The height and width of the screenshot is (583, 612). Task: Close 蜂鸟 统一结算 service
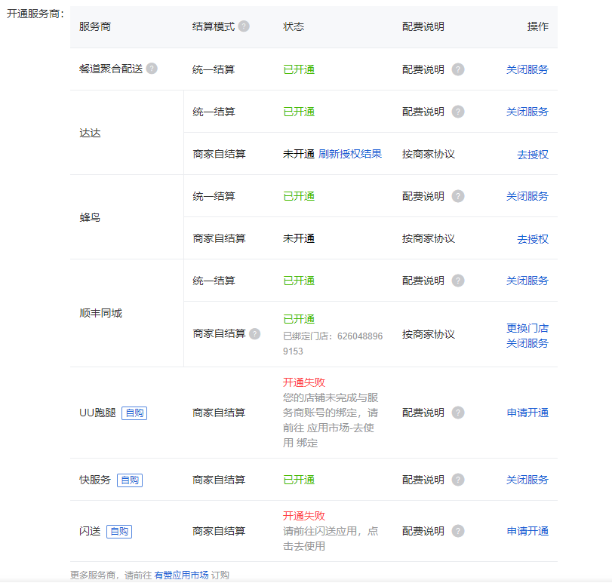(x=527, y=196)
